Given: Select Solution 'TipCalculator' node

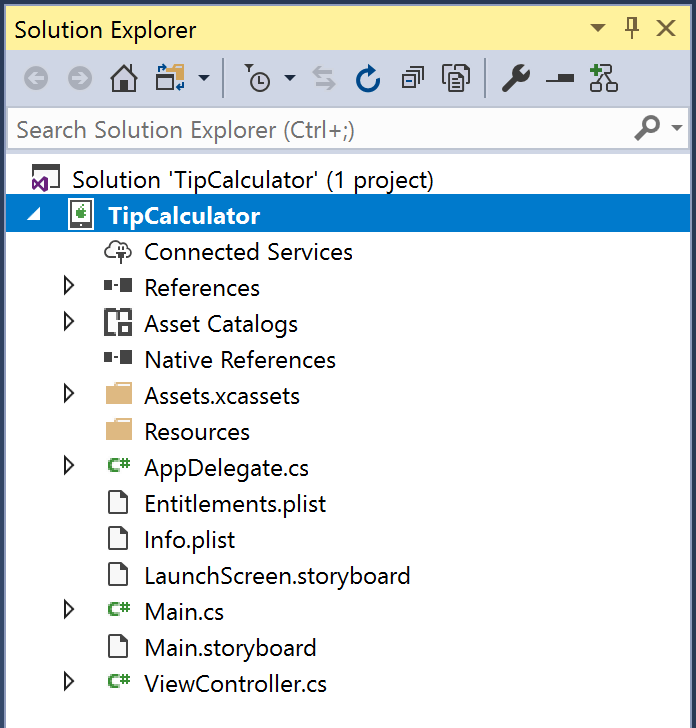Looking at the screenshot, I should 253,180.
